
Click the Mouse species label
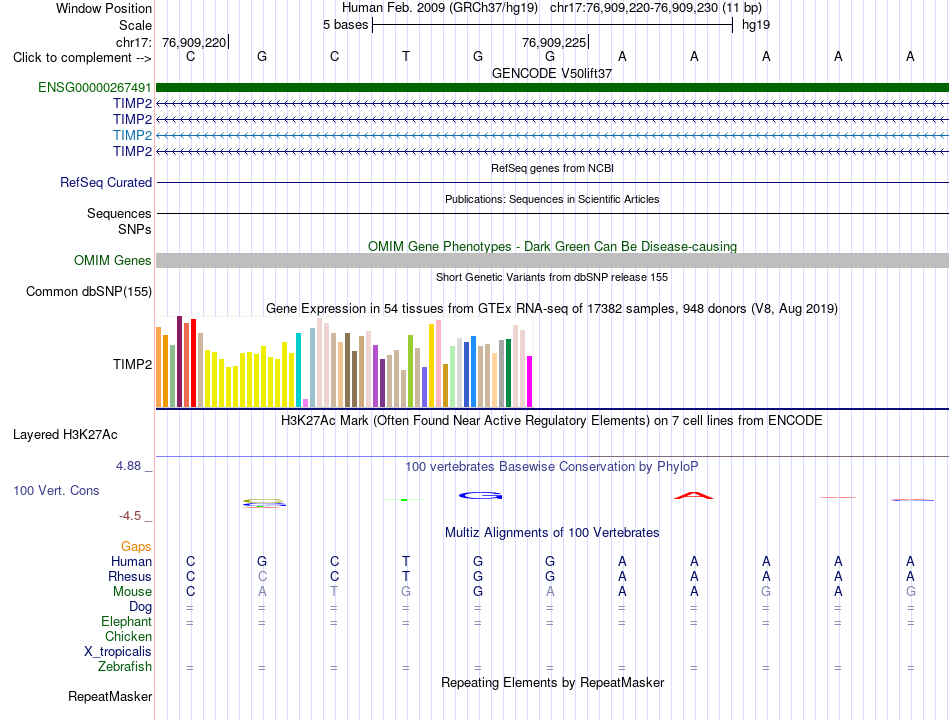pos(132,592)
